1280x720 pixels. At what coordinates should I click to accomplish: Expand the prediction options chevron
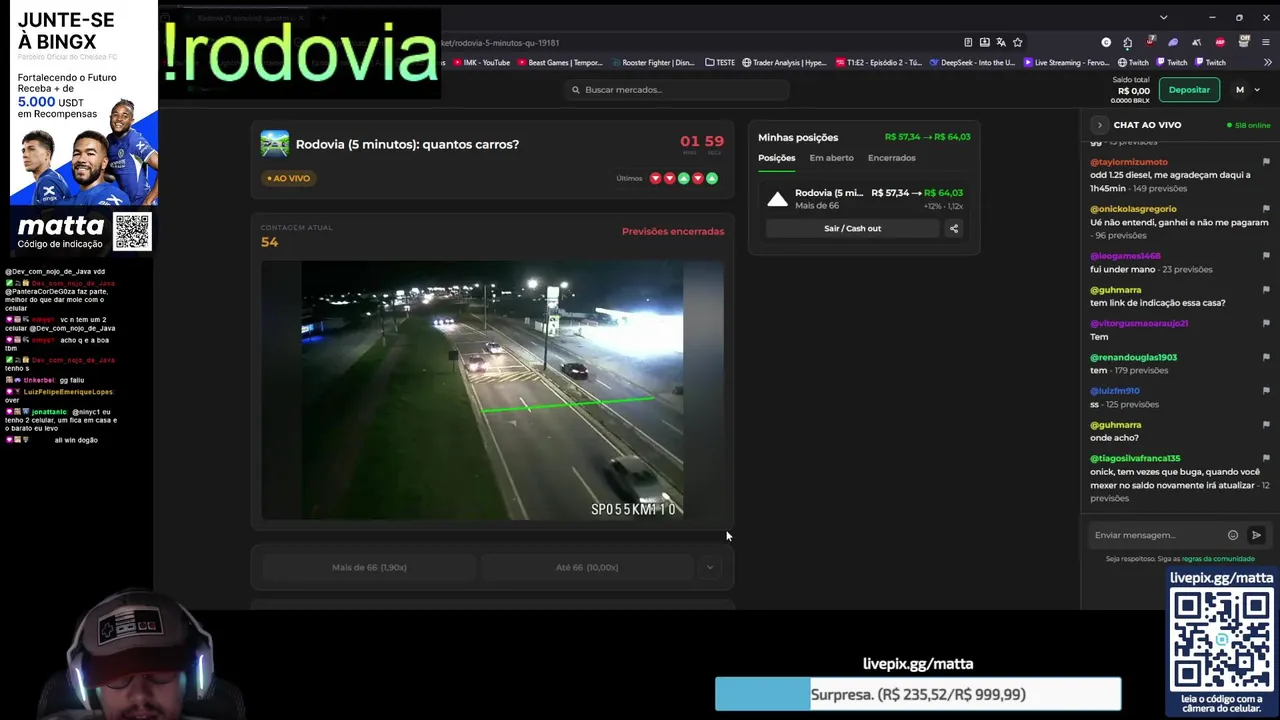click(710, 567)
